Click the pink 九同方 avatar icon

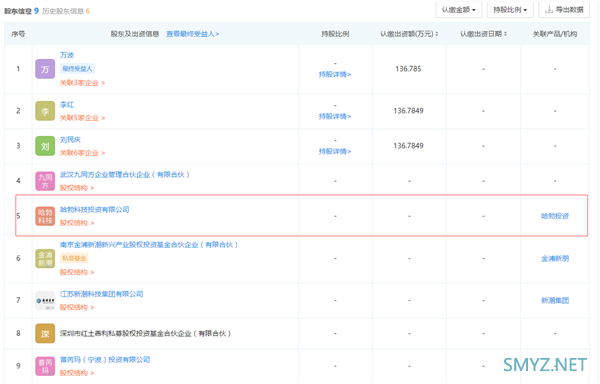tap(45, 181)
